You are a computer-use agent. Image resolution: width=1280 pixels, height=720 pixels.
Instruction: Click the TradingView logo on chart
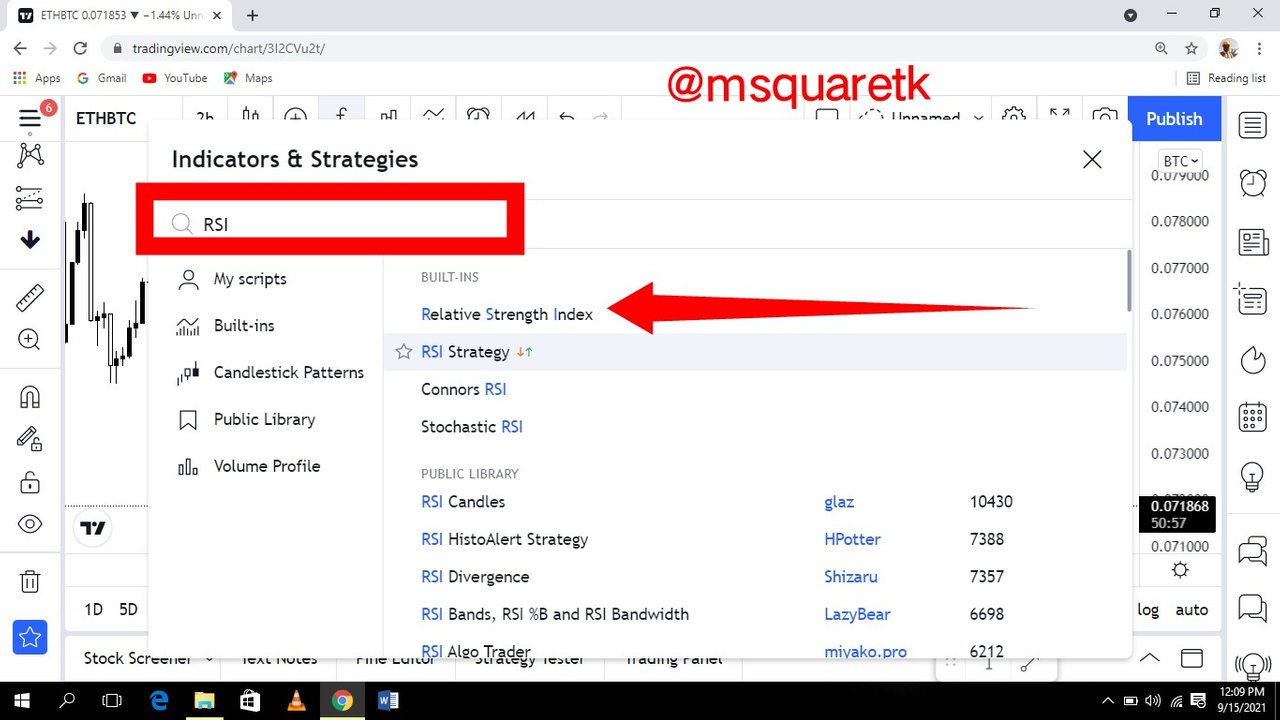(93, 528)
